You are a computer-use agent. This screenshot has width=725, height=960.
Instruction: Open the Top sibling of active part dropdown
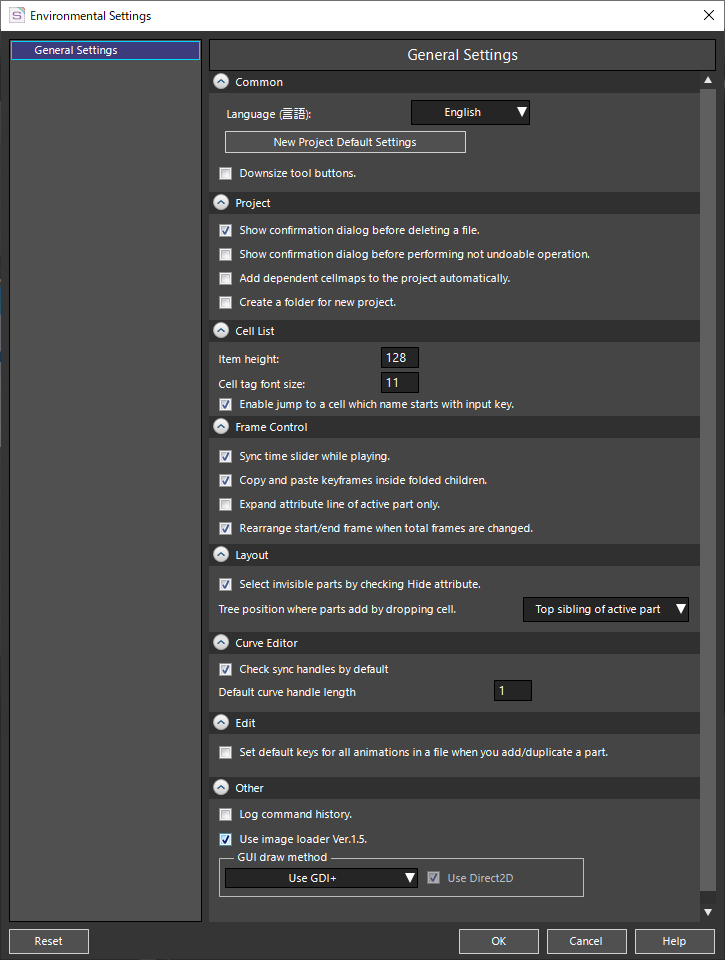pyautogui.click(x=606, y=609)
